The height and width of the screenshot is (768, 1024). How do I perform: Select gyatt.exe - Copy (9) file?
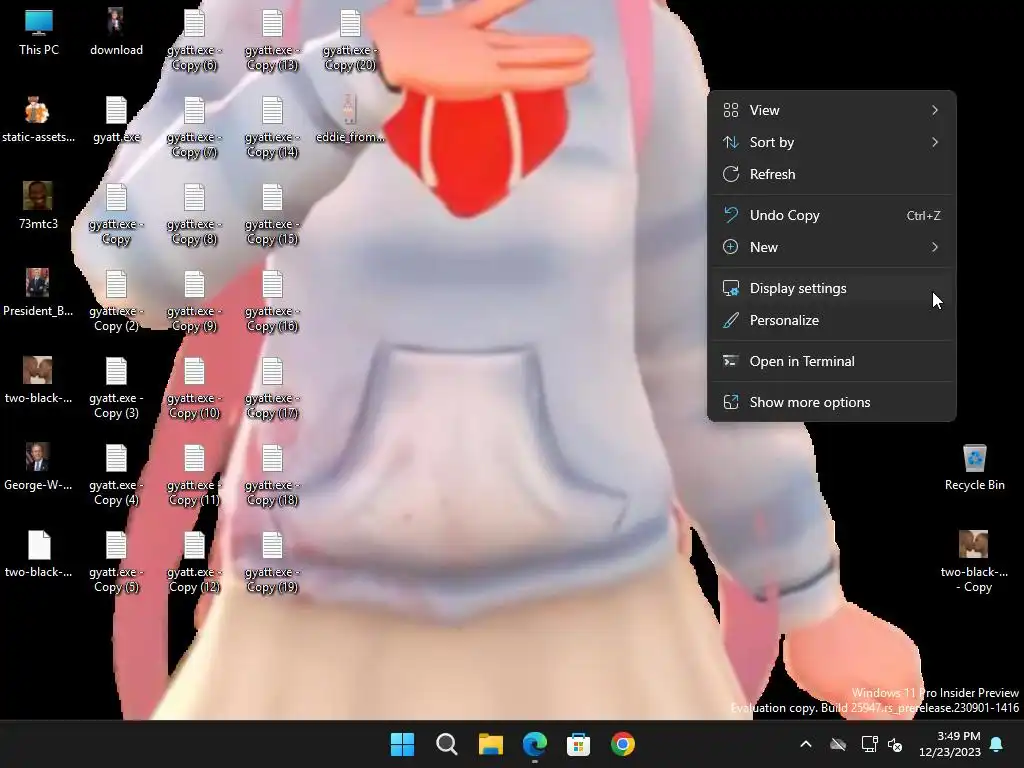pos(194,301)
